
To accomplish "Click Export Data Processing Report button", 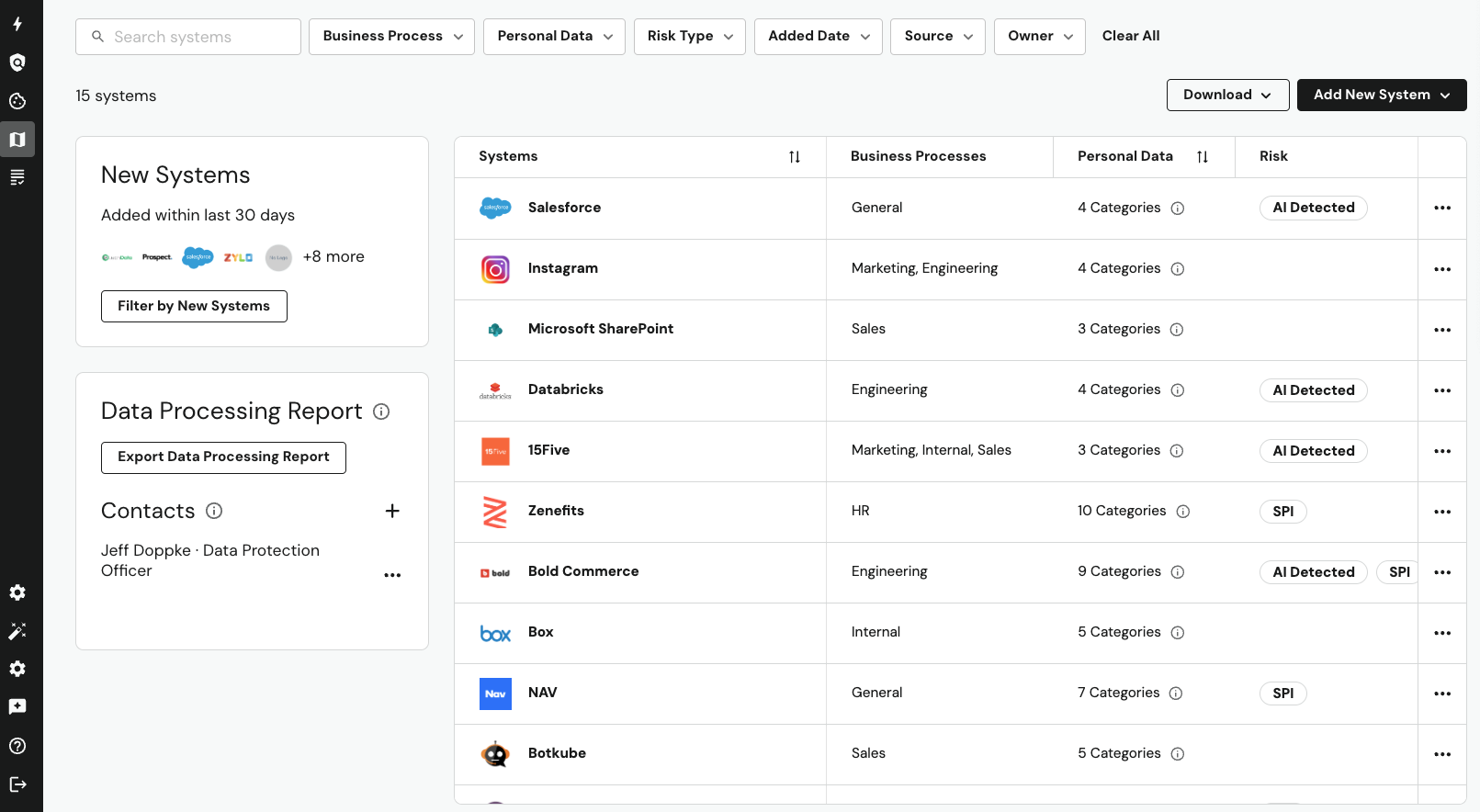I will click(223, 457).
